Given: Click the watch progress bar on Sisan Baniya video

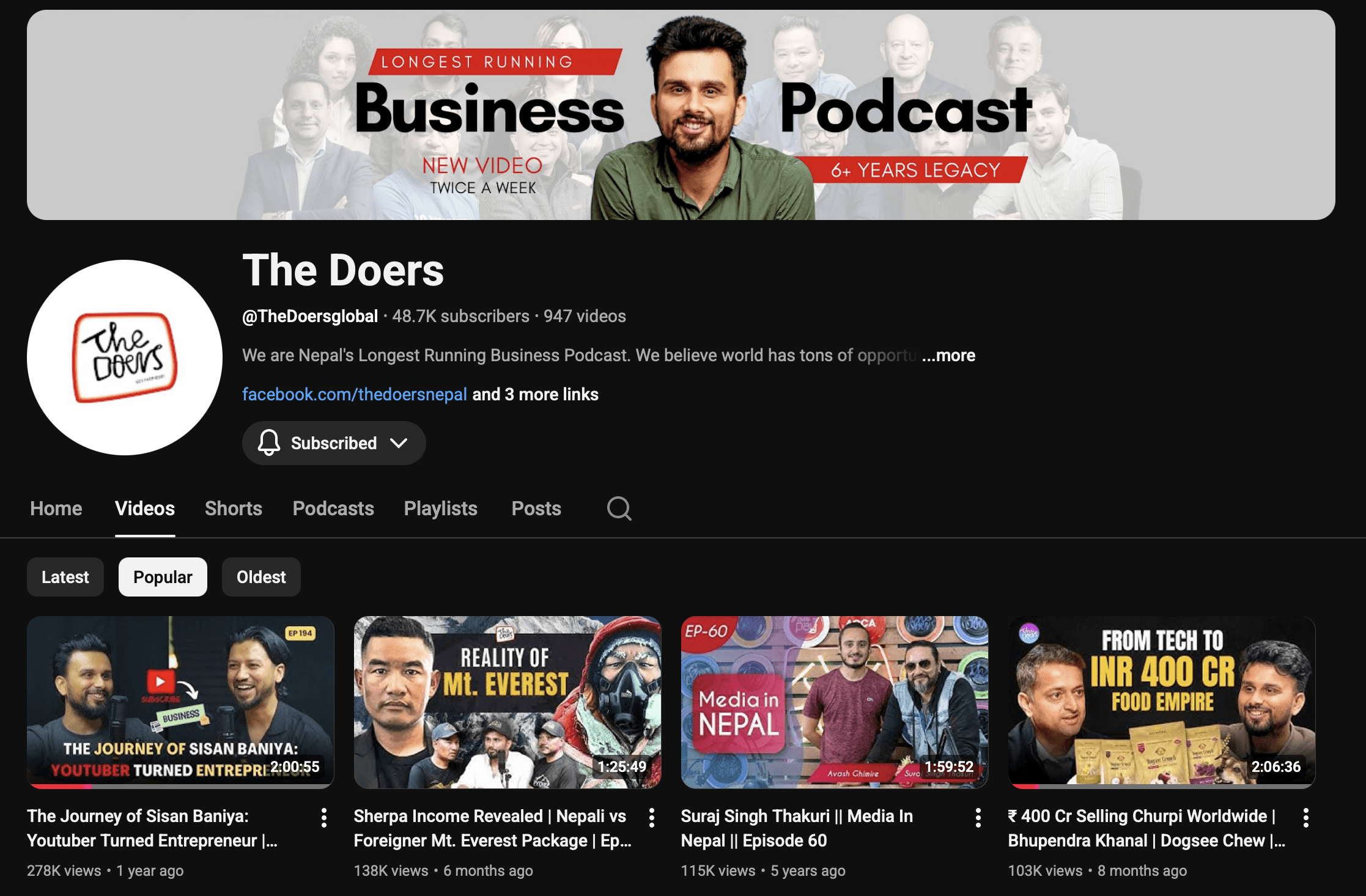Looking at the screenshot, I should pos(180,787).
